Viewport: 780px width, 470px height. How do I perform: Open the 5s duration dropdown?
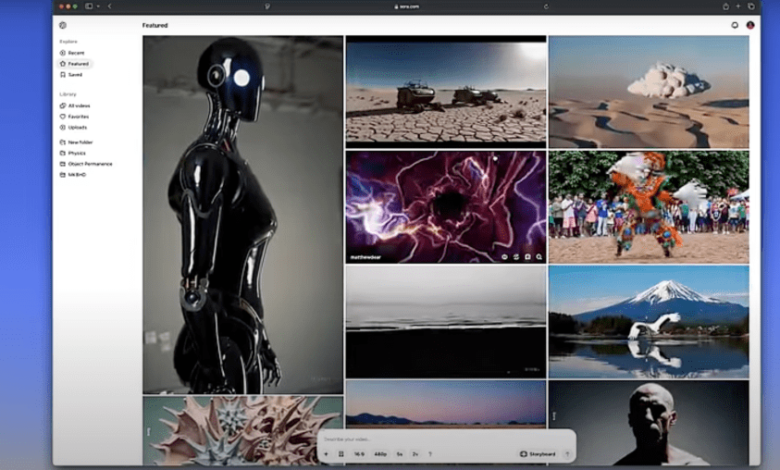[x=399, y=454]
